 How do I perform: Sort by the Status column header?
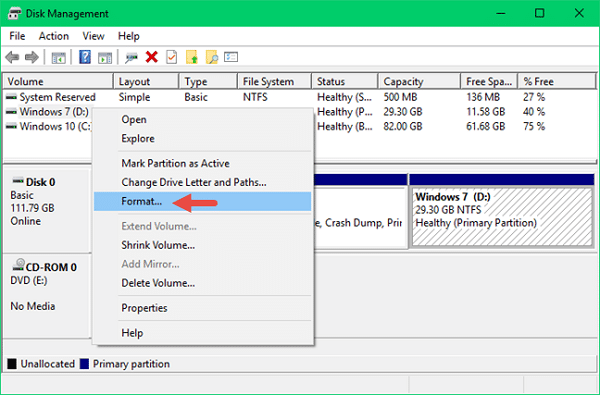(345, 82)
